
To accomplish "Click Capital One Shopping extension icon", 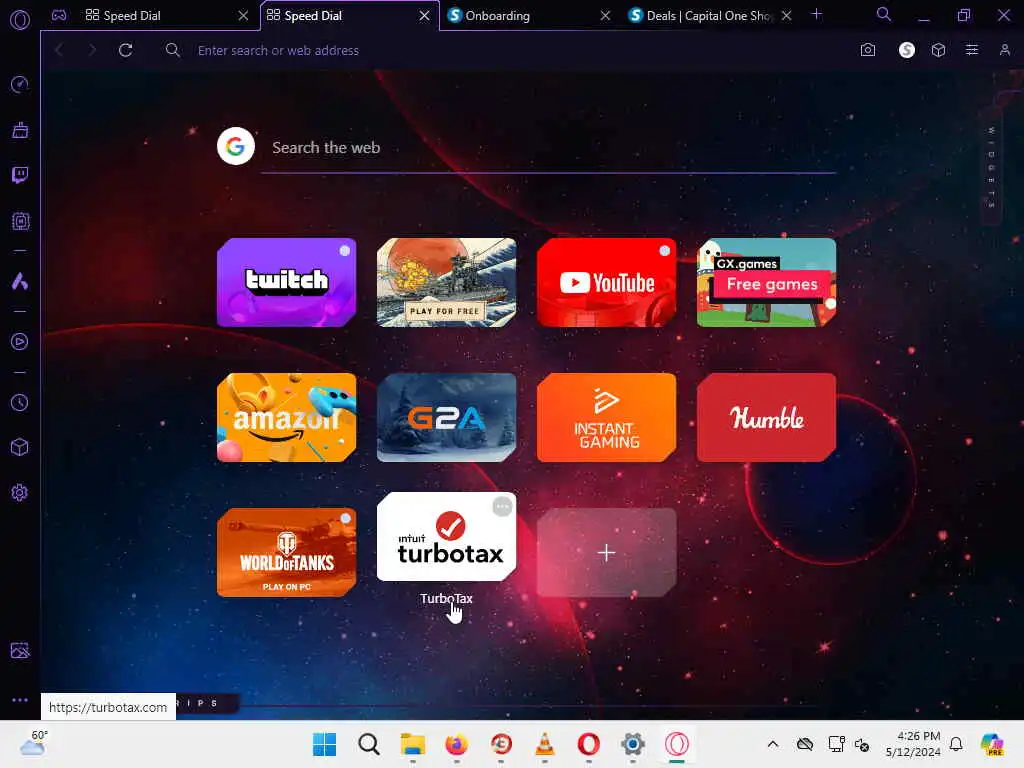I will (x=906, y=50).
